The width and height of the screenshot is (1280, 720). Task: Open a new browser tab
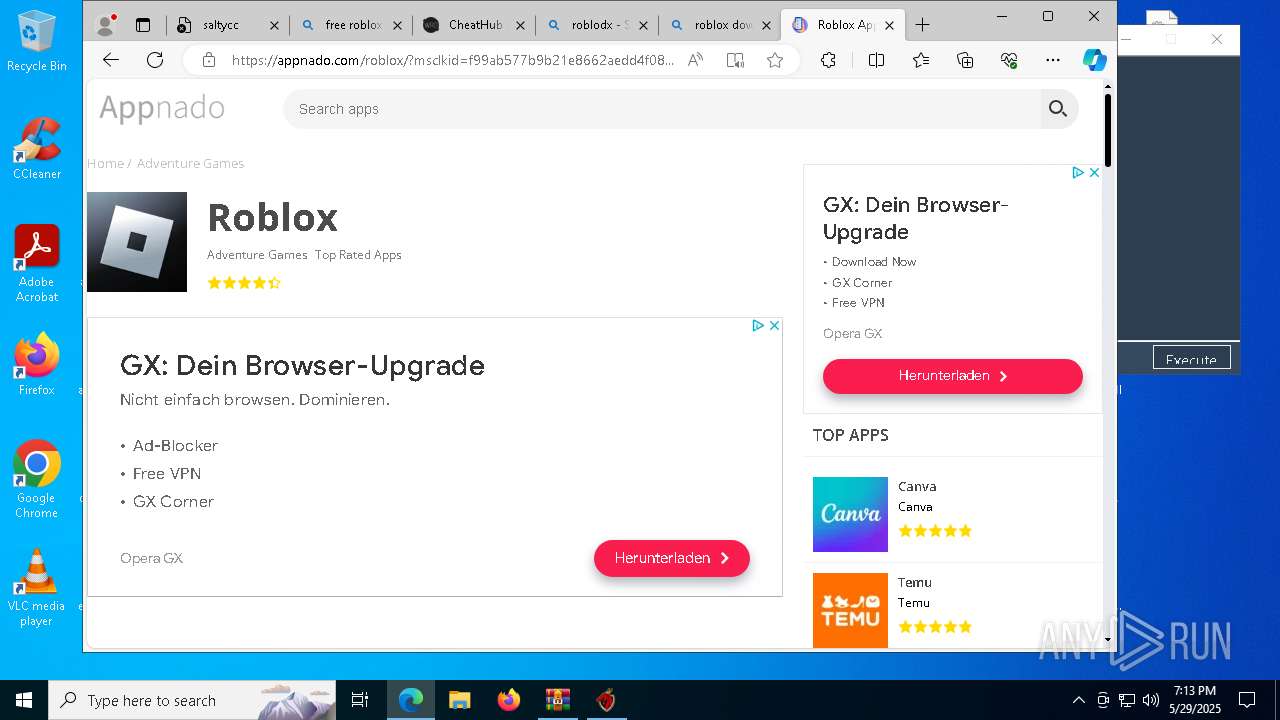(x=922, y=25)
